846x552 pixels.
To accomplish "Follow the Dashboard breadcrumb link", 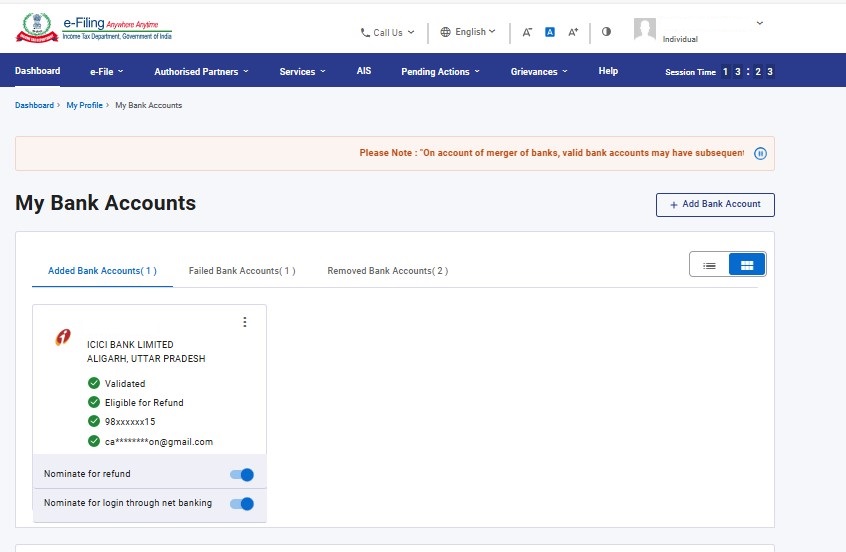I will coord(35,105).
